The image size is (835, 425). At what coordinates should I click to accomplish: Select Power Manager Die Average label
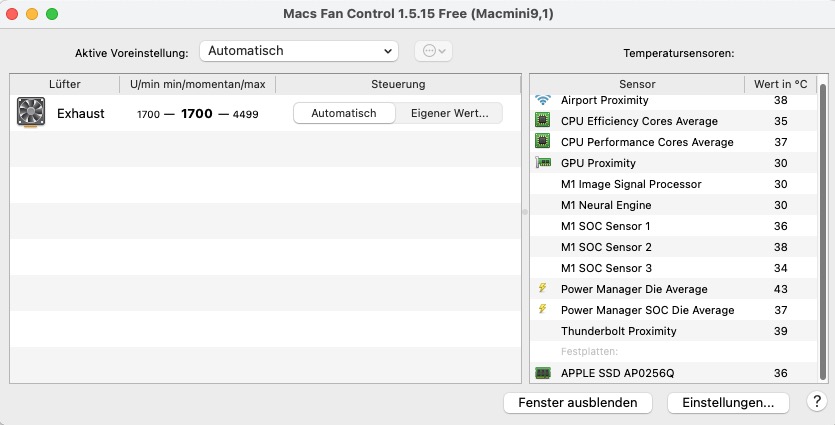(x=634, y=289)
